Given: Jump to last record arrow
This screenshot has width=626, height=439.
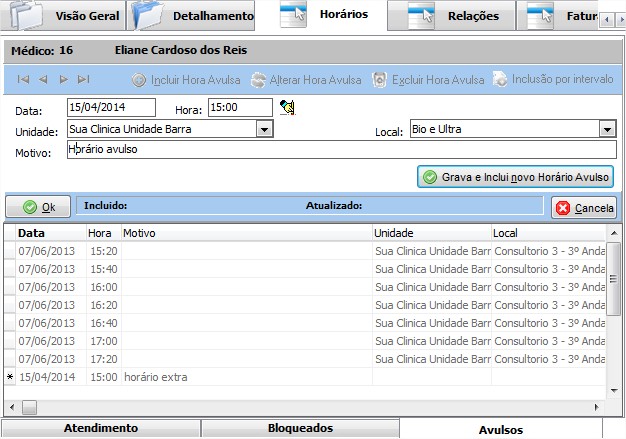Looking at the screenshot, I should pos(83,79).
